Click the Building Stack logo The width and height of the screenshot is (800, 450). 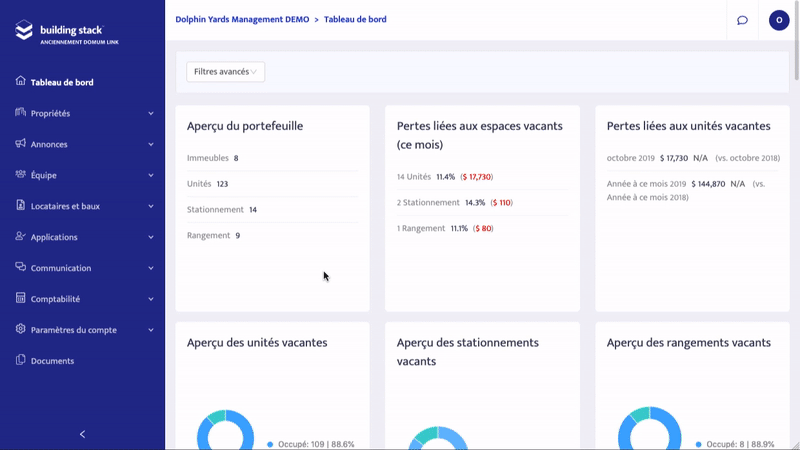(66, 32)
